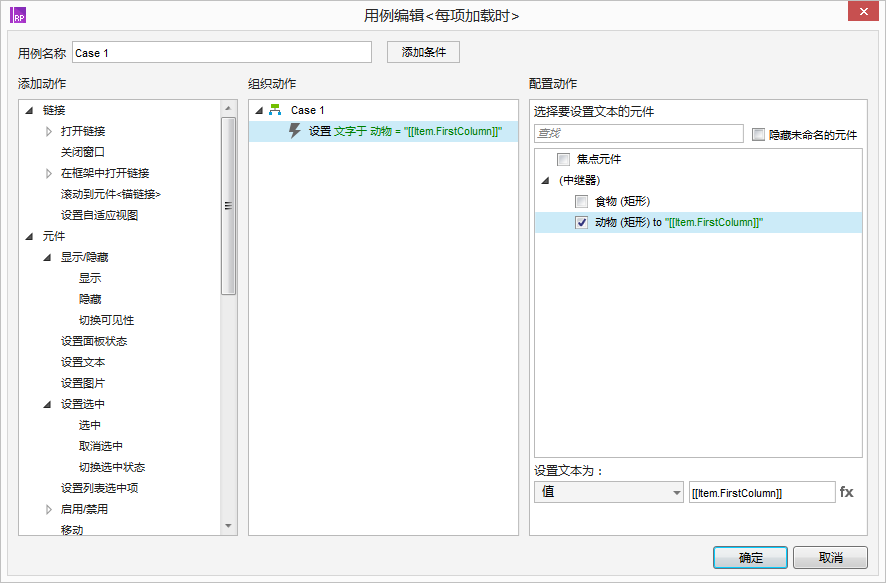The height and width of the screenshot is (583, 886).
Task: Select the 关闭窗口 action
Action: pos(82,152)
